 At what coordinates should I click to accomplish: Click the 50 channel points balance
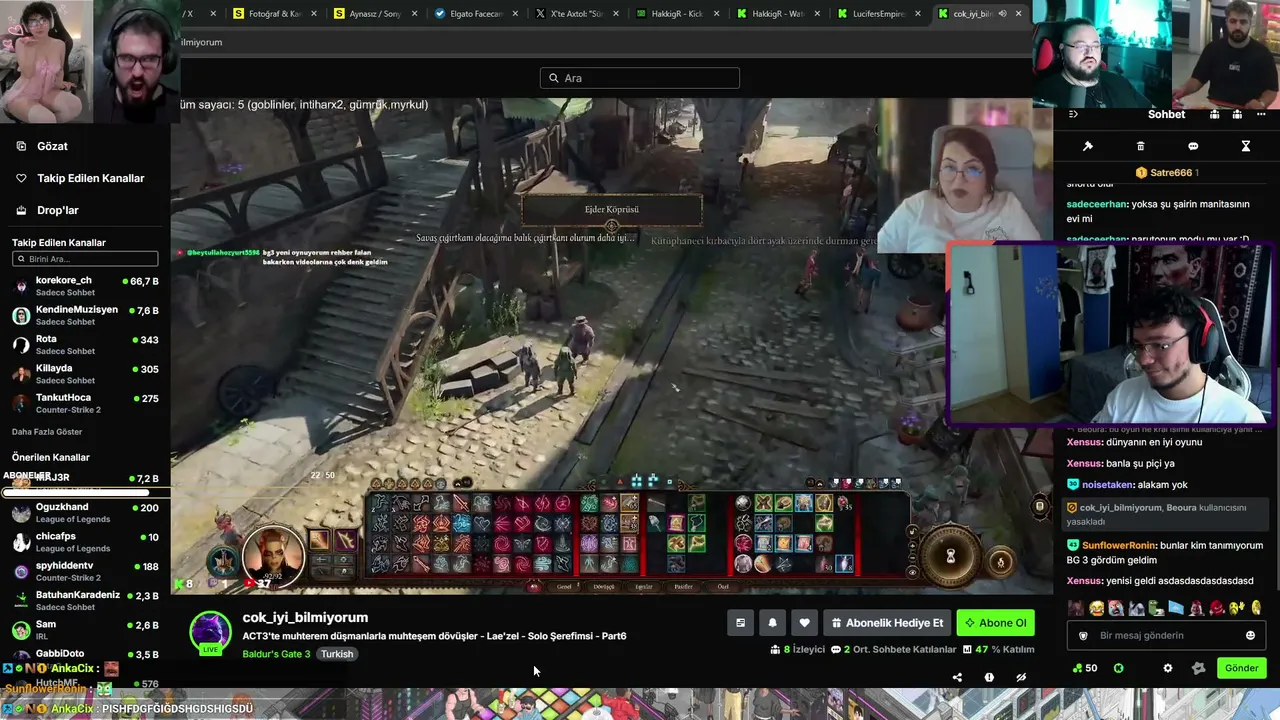click(x=1085, y=668)
